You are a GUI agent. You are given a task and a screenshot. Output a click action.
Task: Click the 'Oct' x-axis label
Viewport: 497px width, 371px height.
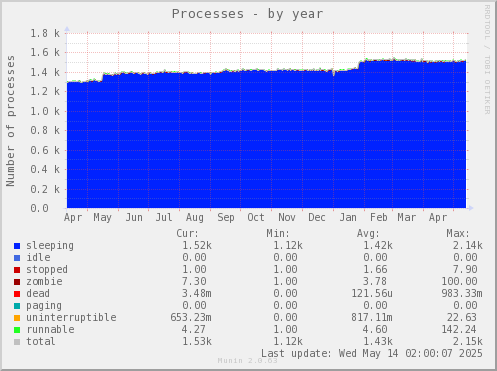pyautogui.click(x=256, y=218)
